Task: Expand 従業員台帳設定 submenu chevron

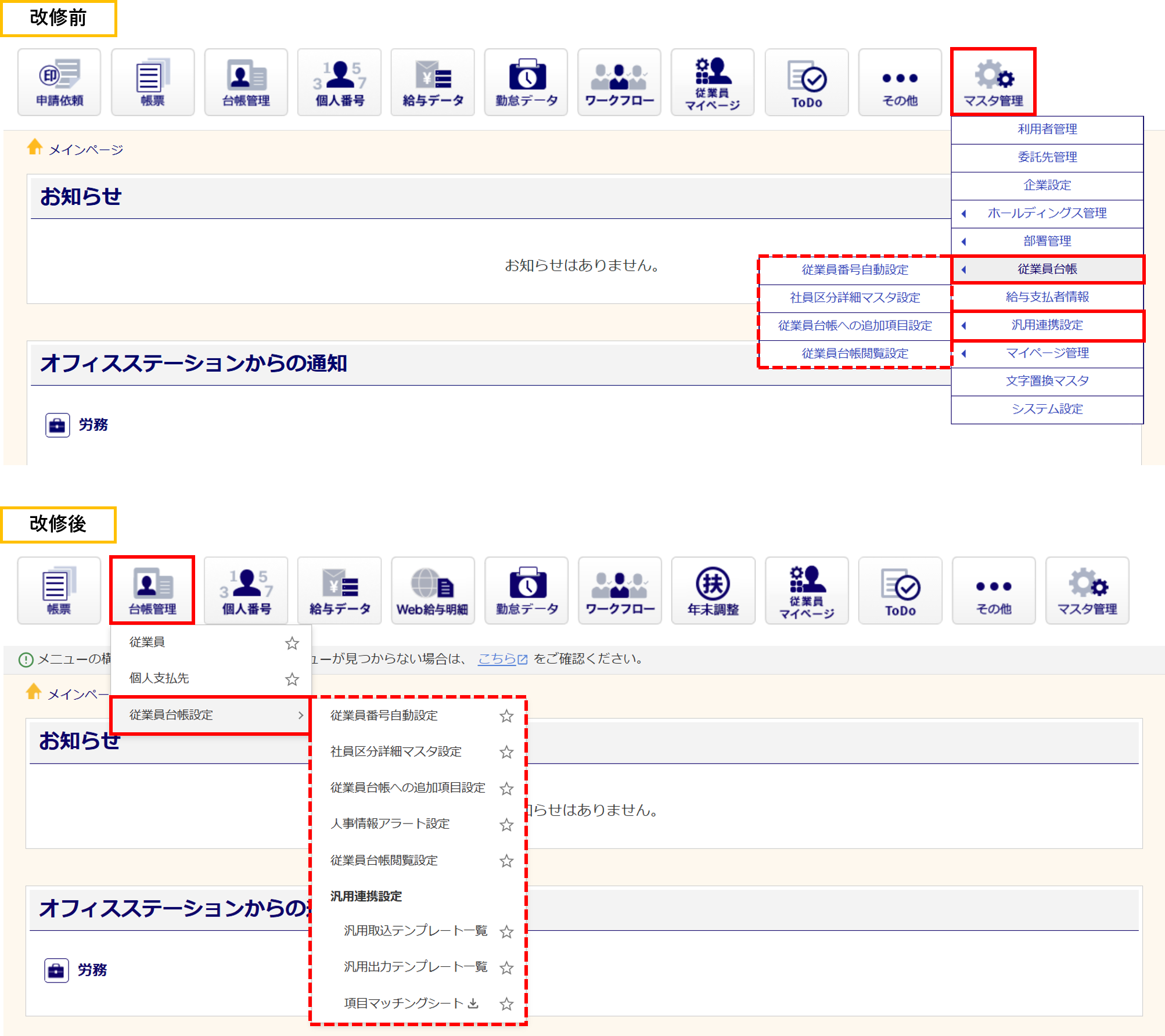Action: (301, 715)
